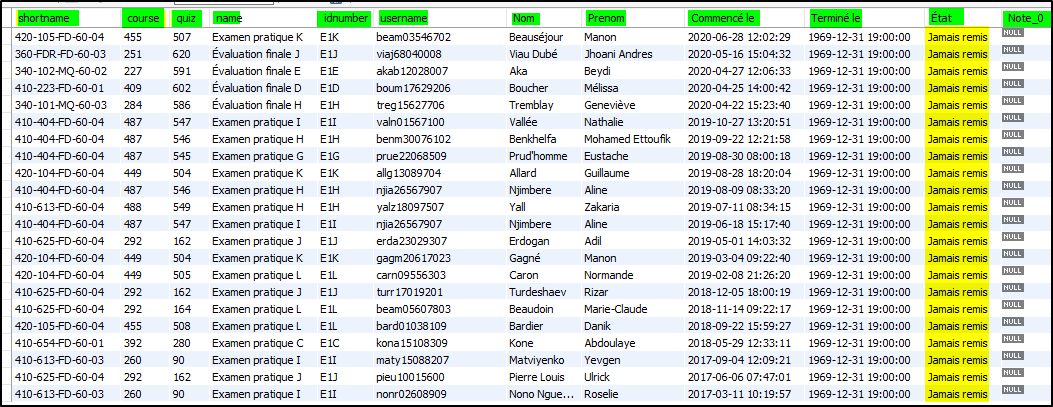Click NULL badge in Erdogan's row
This screenshot has height=407, width=1053.
click(x=1011, y=240)
